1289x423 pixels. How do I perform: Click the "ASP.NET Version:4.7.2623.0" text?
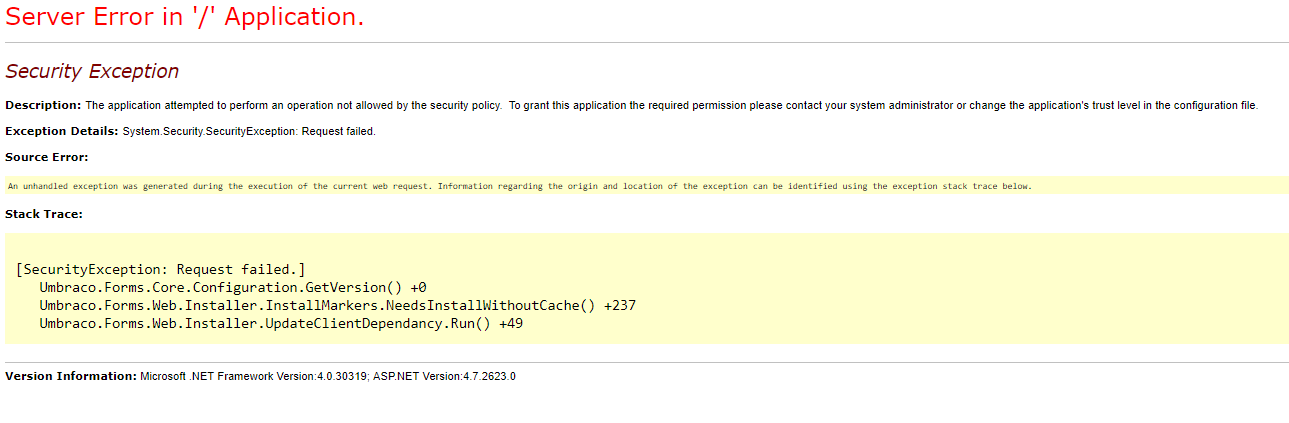[445, 376]
